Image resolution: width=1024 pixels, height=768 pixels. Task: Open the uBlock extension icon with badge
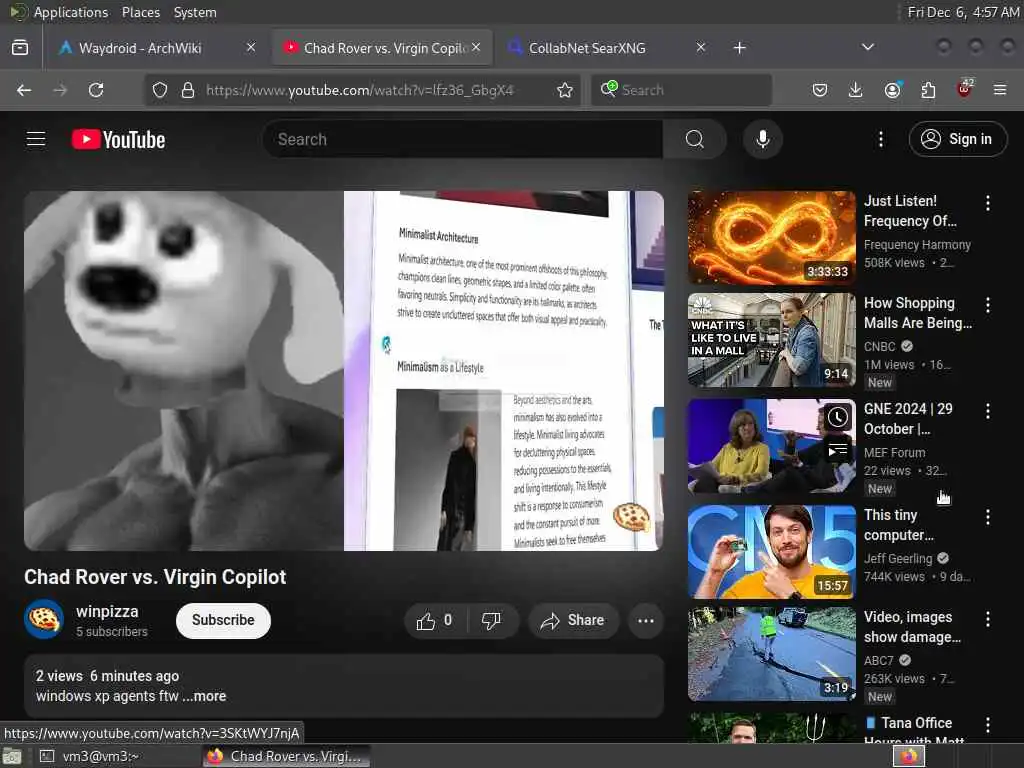click(x=964, y=89)
